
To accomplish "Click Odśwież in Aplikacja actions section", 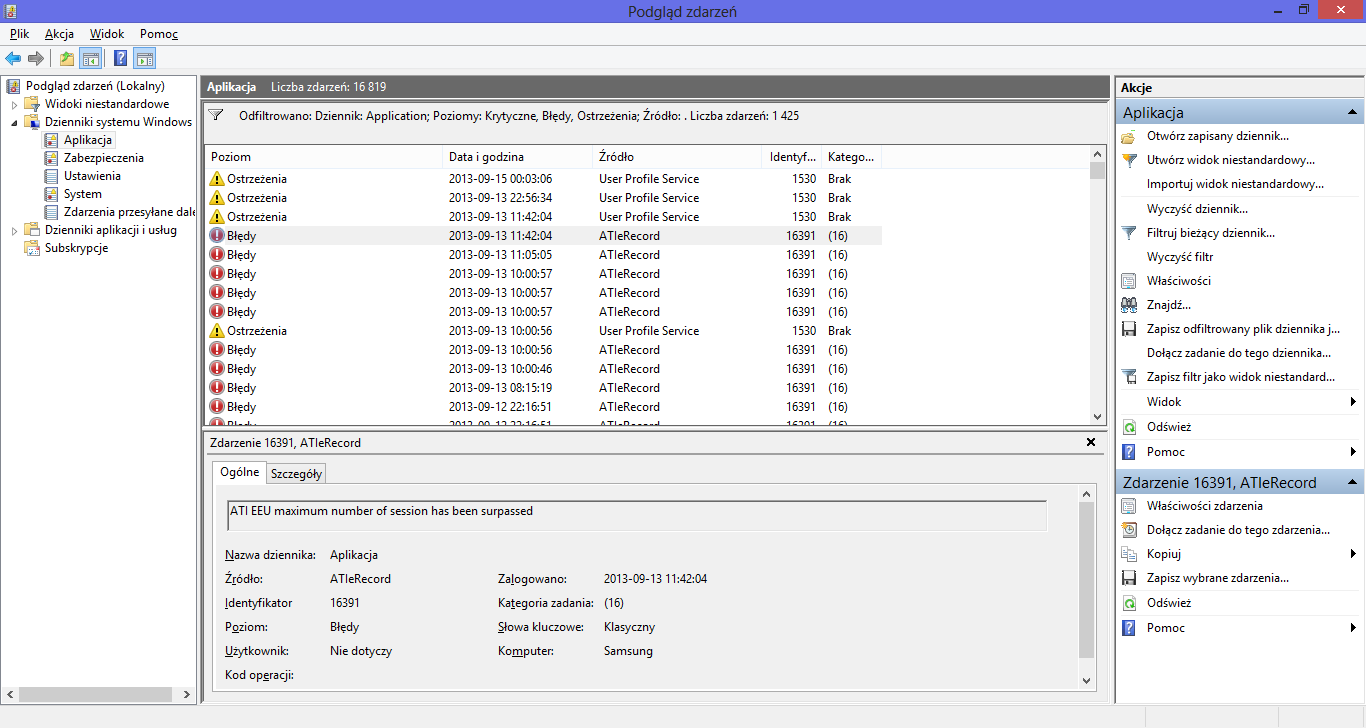I will pos(1168,427).
